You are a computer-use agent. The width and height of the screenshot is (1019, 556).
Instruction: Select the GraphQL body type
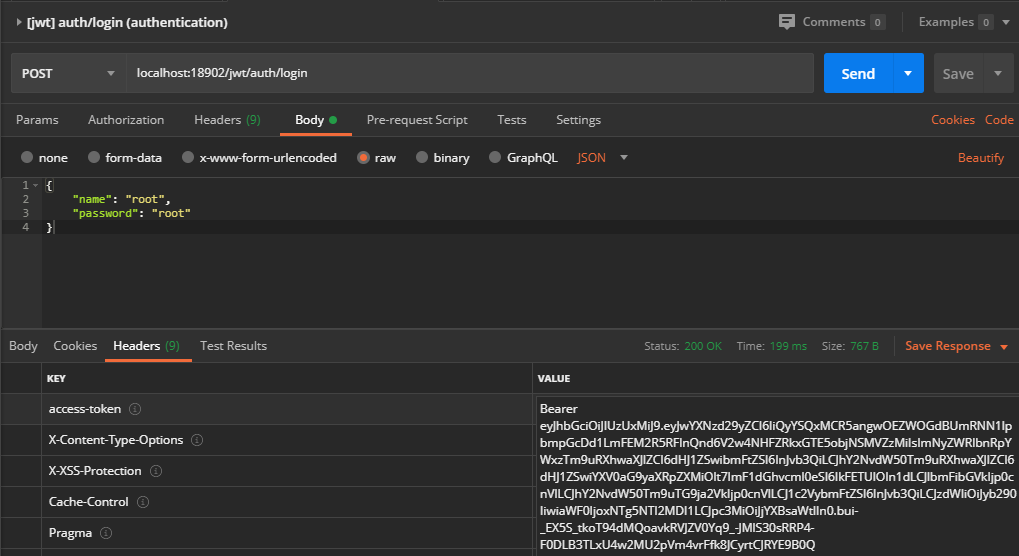(x=495, y=157)
